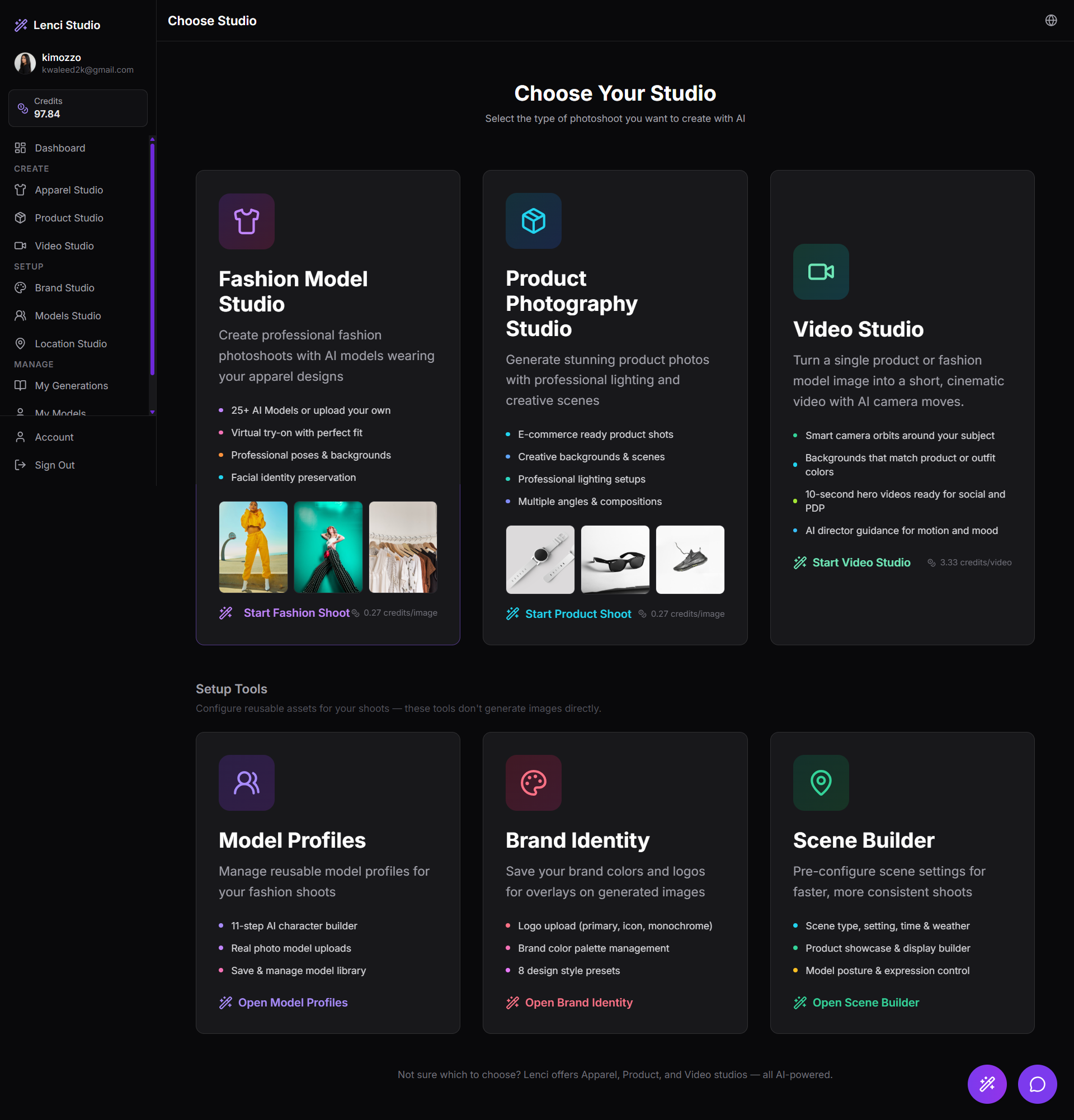This screenshot has width=1074, height=1120.
Task: Click sidebar scrollbar down arrow
Action: coord(152,412)
